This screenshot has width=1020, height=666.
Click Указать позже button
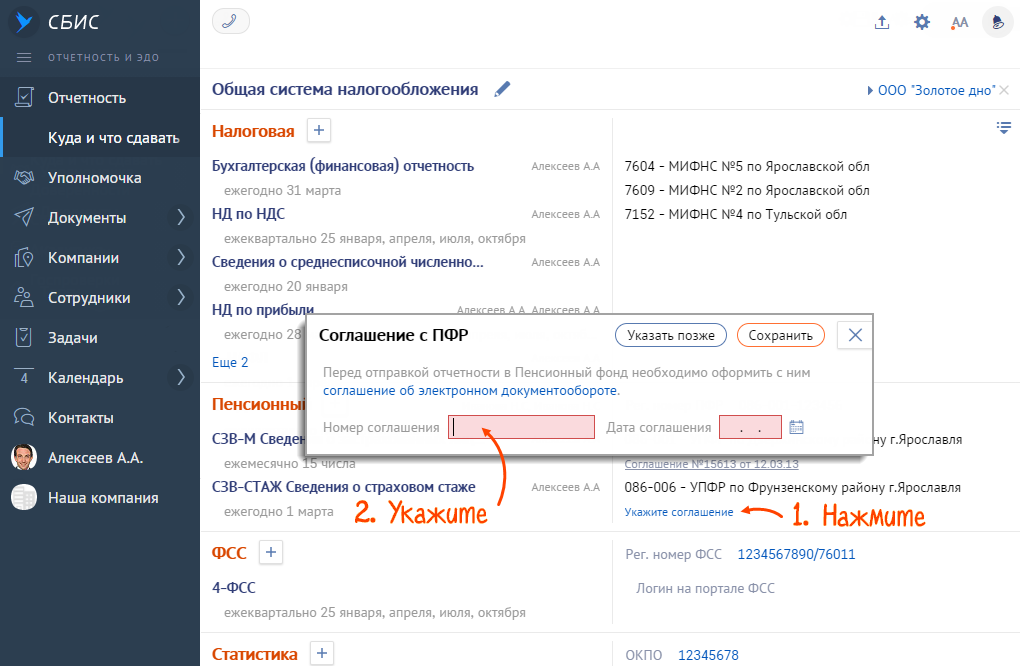click(671, 335)
